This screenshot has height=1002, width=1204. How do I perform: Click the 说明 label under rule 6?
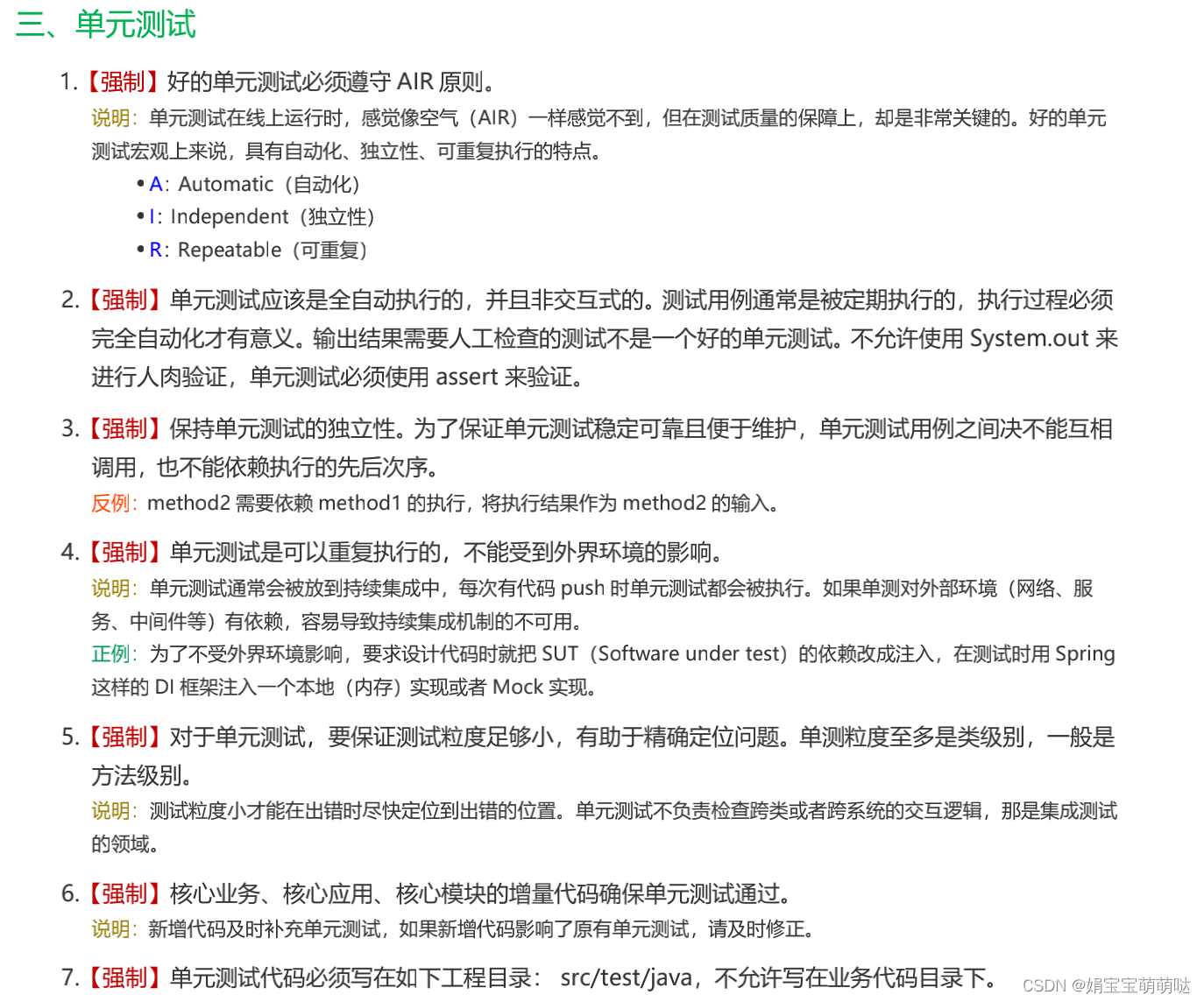[112, 929]
